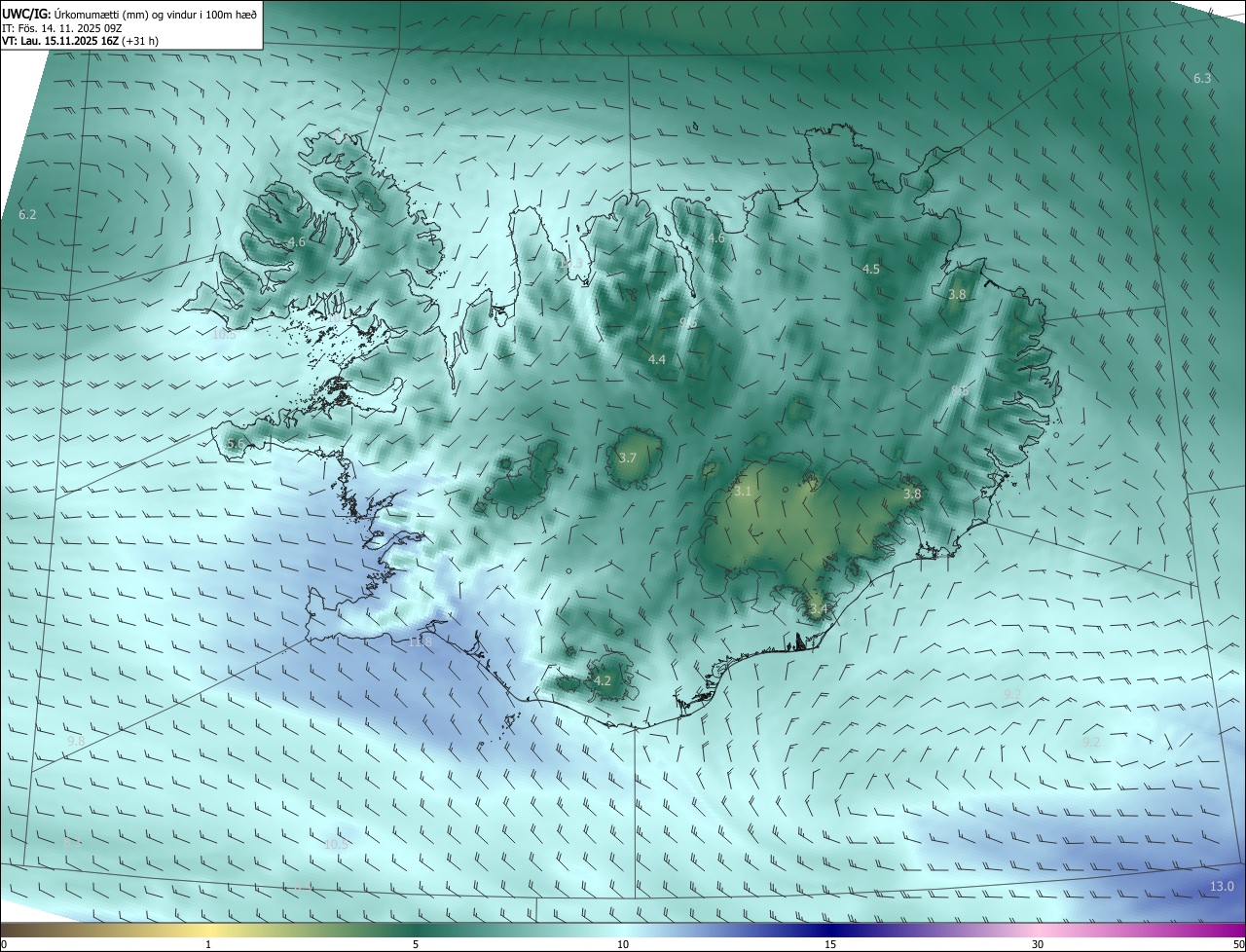Click the 1 tick on color scale
This screenshot has height=952, width=1246.
pyautogui.click(x=208, y=944)
